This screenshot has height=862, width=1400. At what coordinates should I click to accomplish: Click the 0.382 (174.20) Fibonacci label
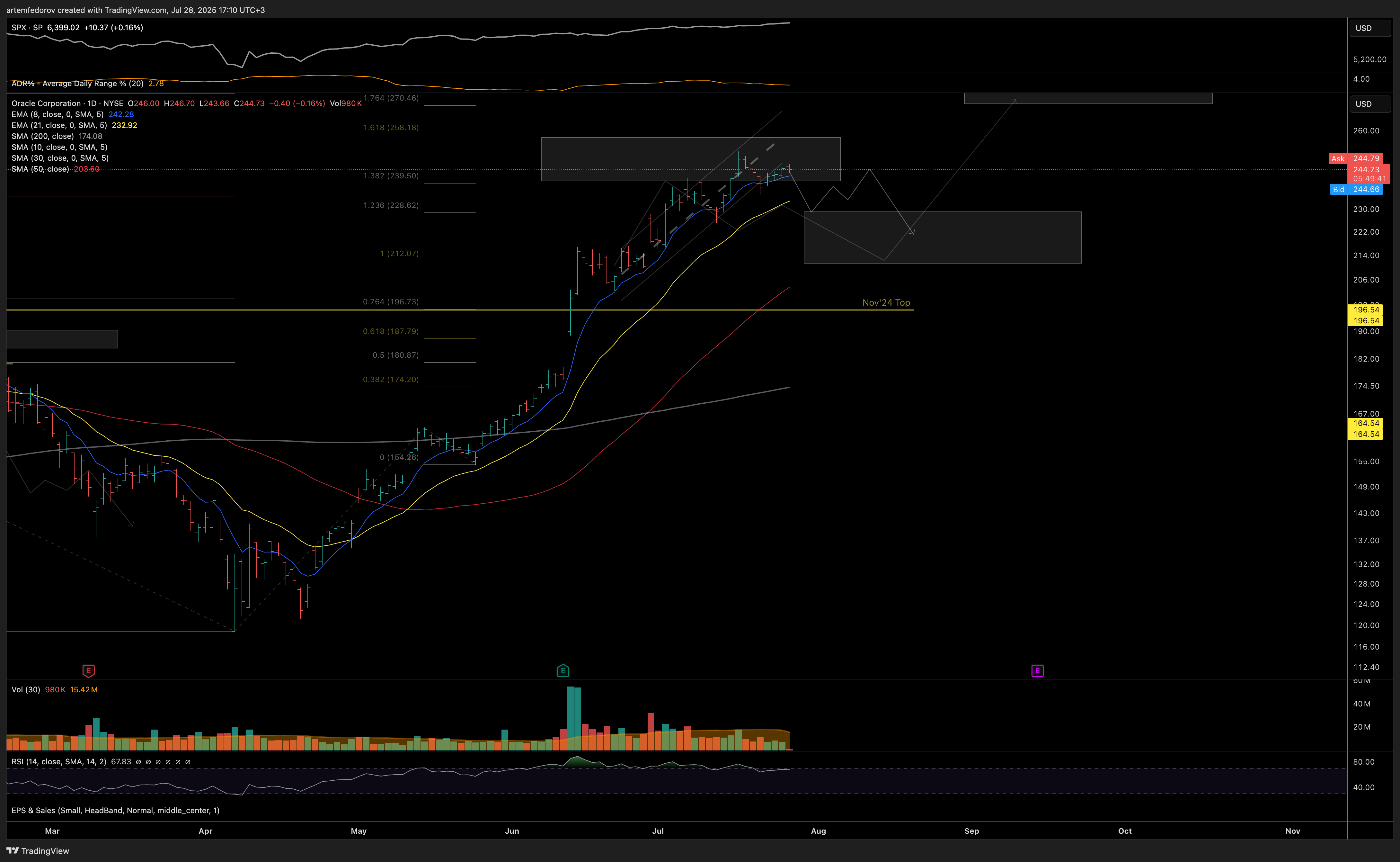coord(391,379)
